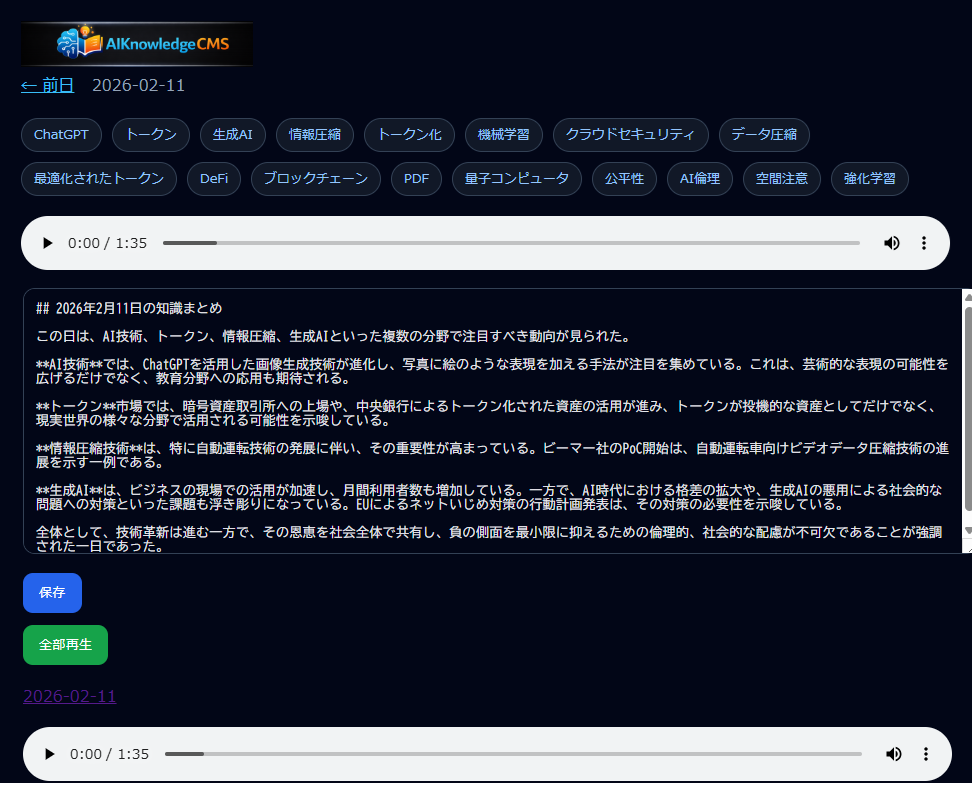The width and height of the screenshot is (972, 785).
Task: Open the 2026-02-11 entry link
Action: [x=70, y=696]
